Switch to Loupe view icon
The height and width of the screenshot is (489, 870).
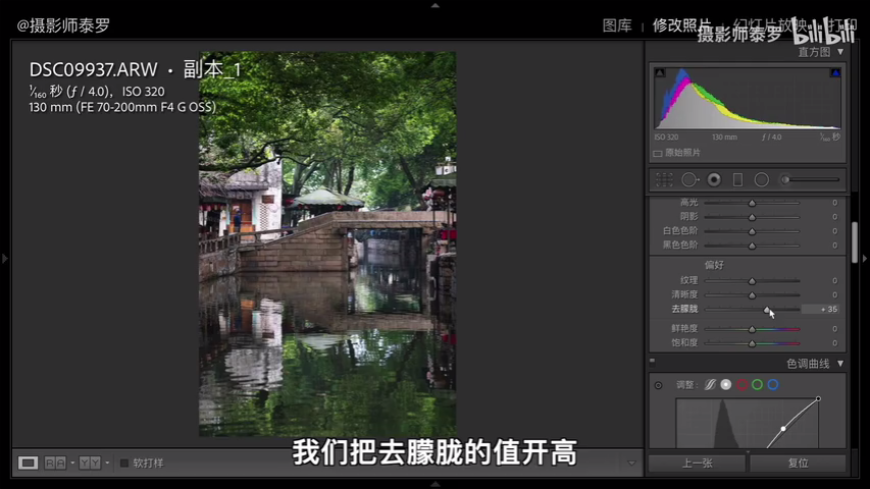(28, 463)
